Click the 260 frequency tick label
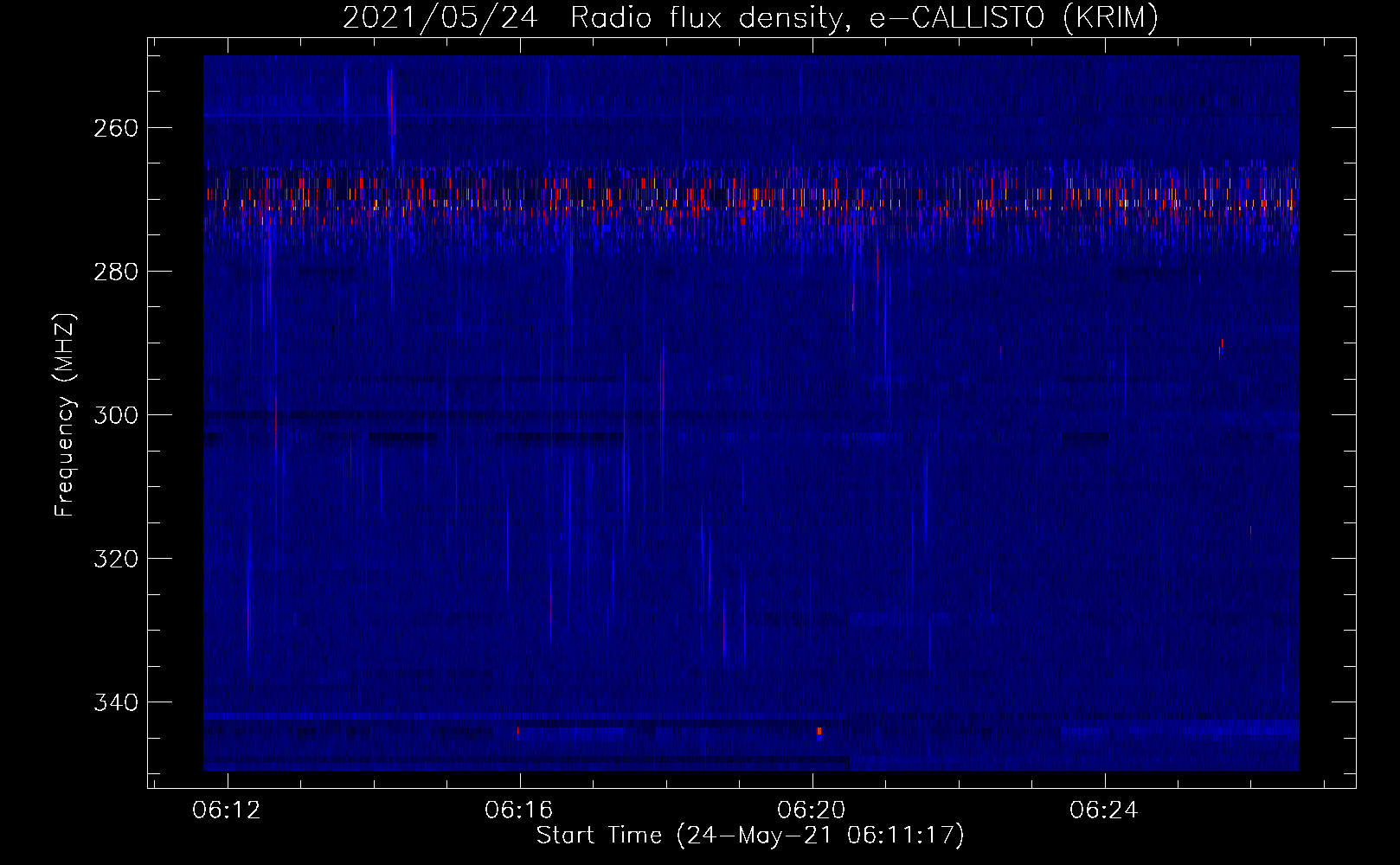1400x865 pixels. 115,128
